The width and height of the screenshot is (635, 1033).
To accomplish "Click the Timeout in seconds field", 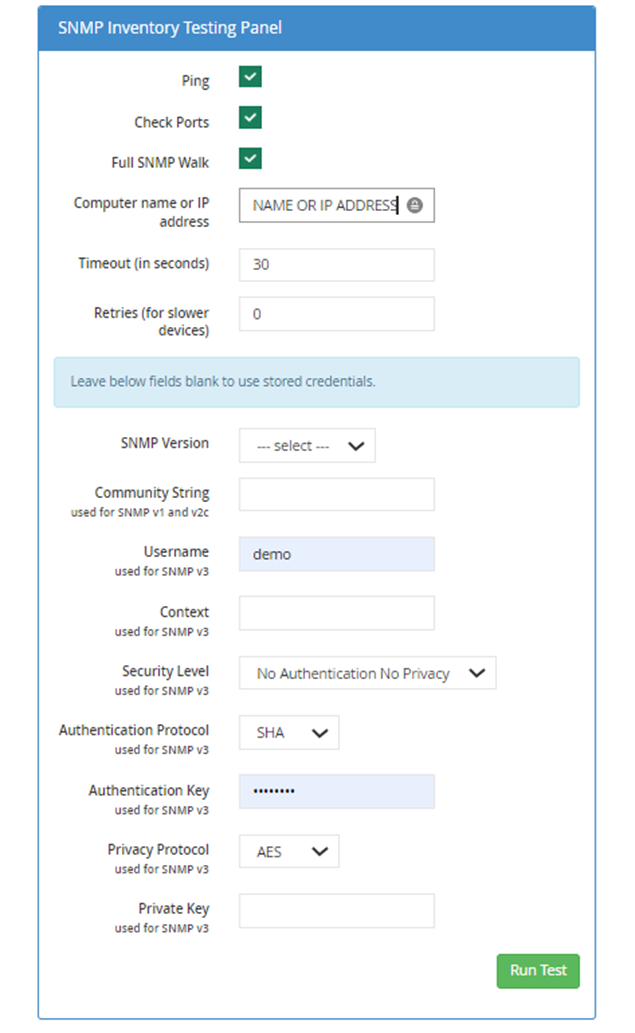I will pyautogui.click(x=336, y=265).
